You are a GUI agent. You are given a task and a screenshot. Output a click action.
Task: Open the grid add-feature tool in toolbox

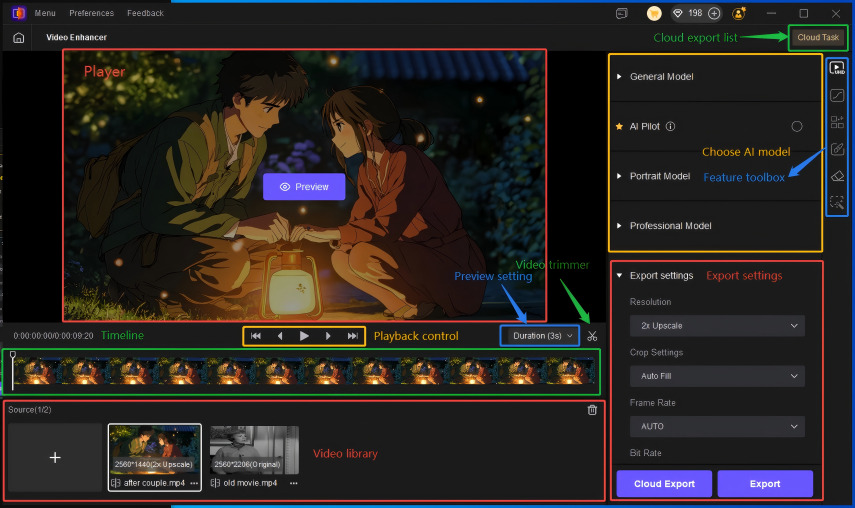click(x=837, y=122)
